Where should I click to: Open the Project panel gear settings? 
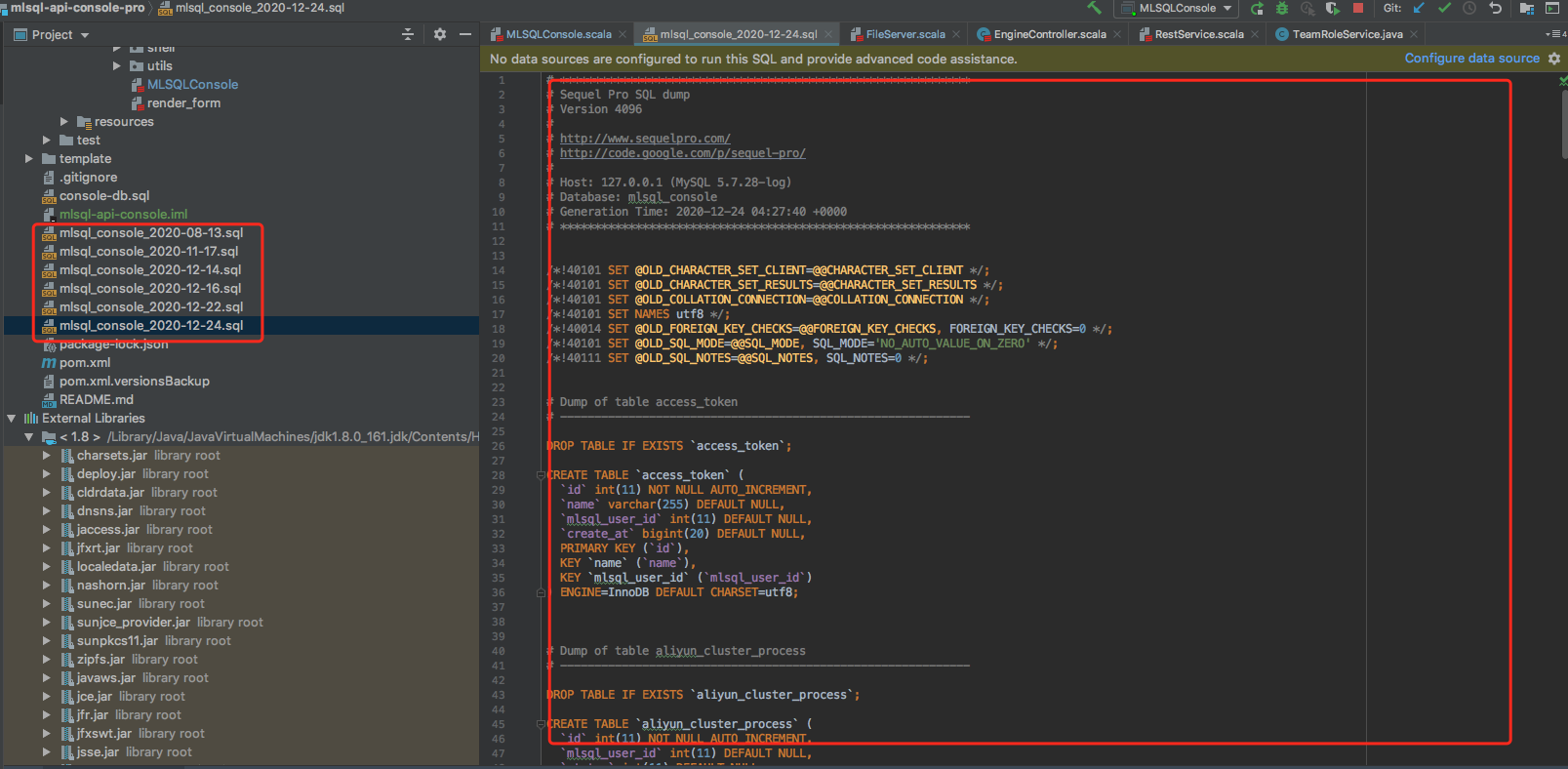pos(440,34)
